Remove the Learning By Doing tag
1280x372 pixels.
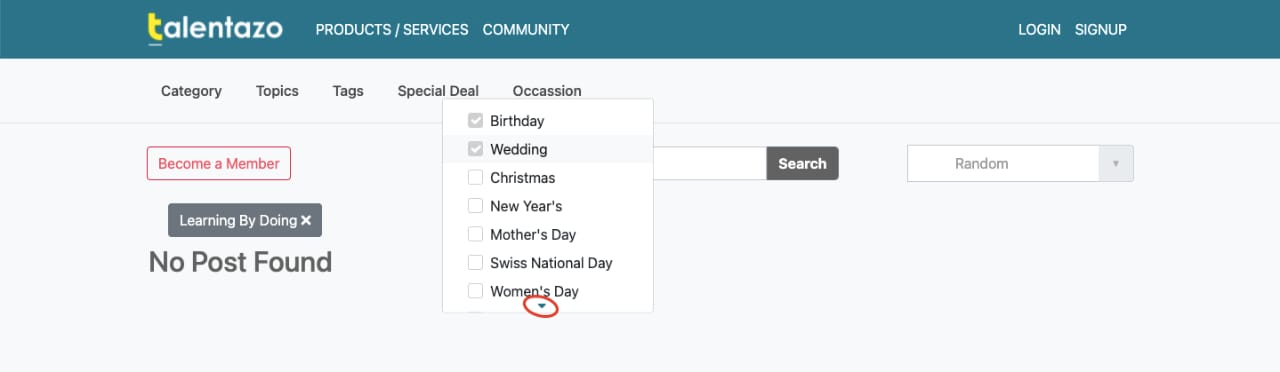pos(306,221)
